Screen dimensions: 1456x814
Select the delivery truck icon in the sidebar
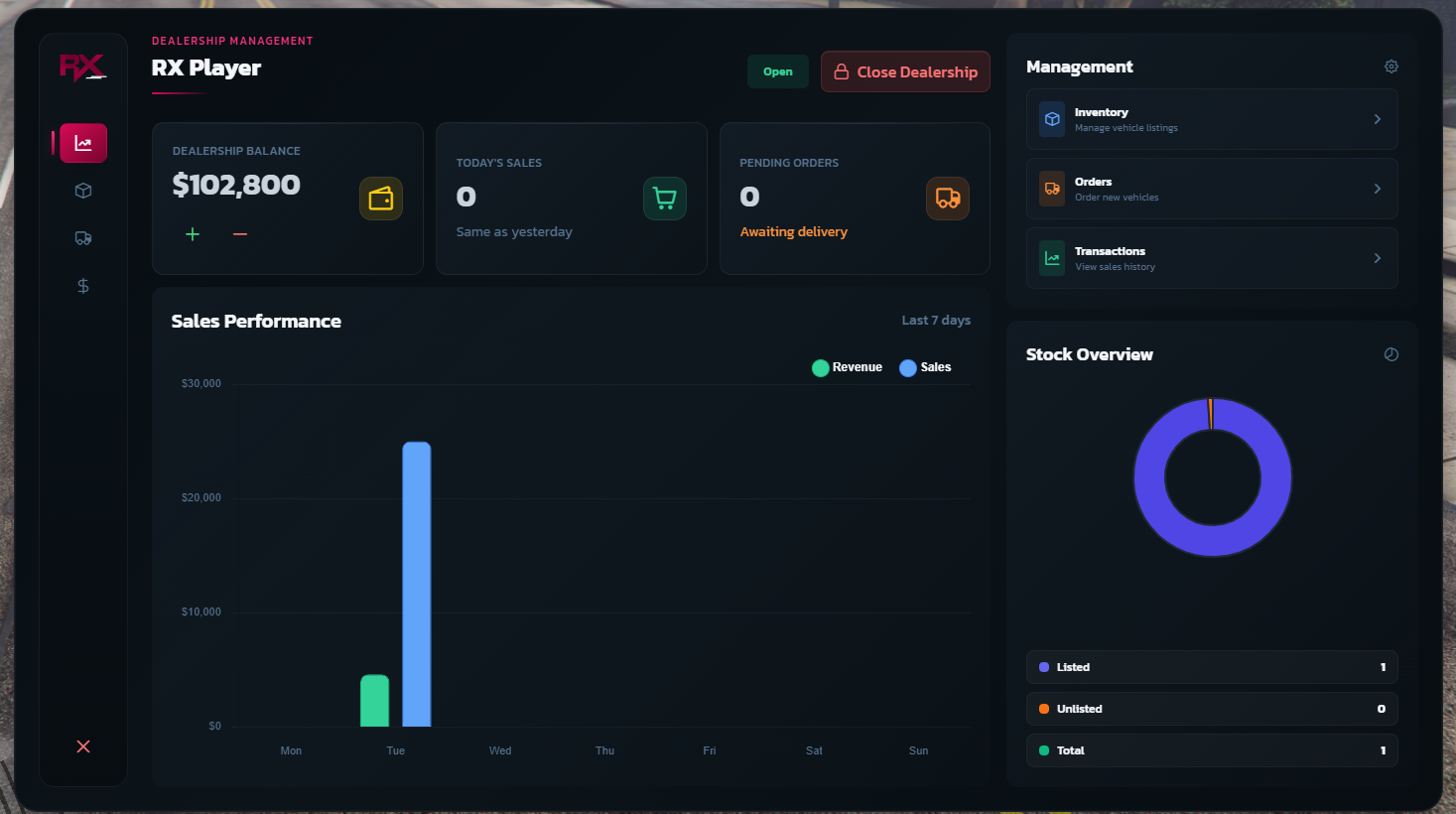82,237
